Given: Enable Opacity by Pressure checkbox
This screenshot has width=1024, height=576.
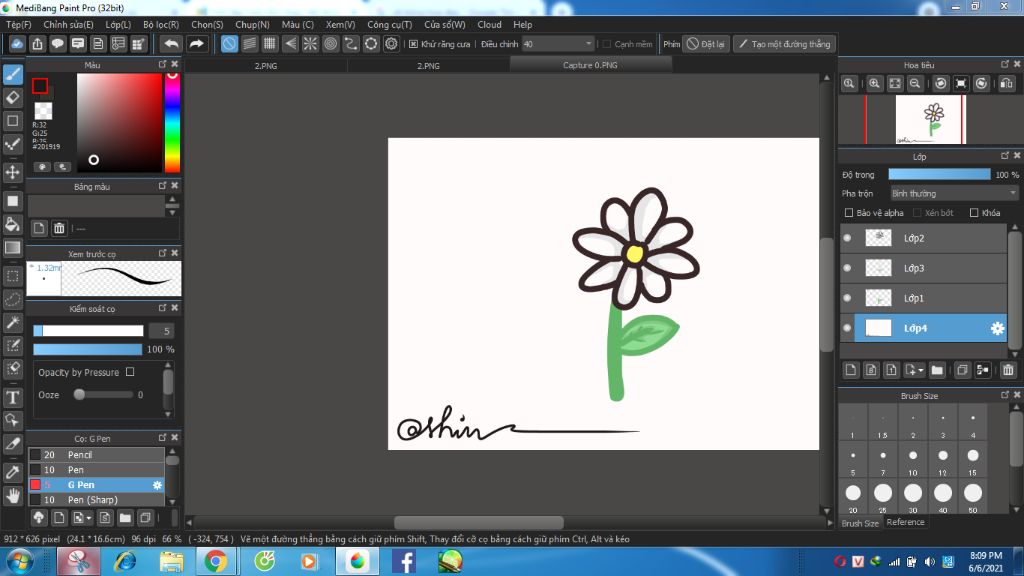Looking at the screenshot, I should (x=130, y=372).
